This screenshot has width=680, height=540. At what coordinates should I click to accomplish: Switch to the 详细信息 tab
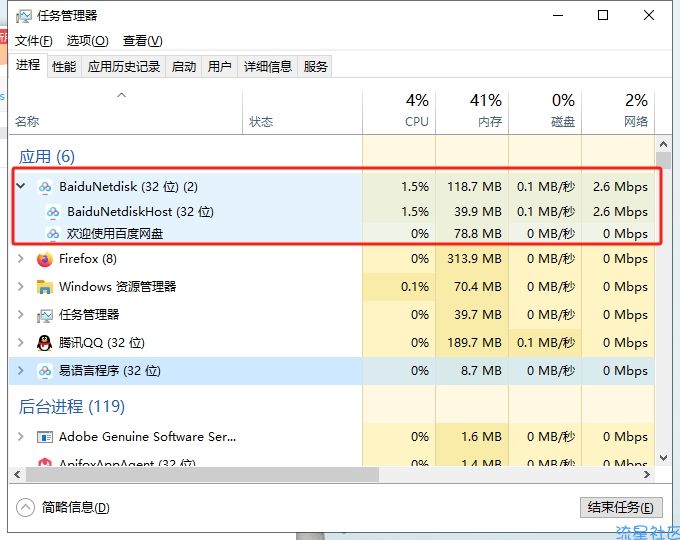coord(268,67)
